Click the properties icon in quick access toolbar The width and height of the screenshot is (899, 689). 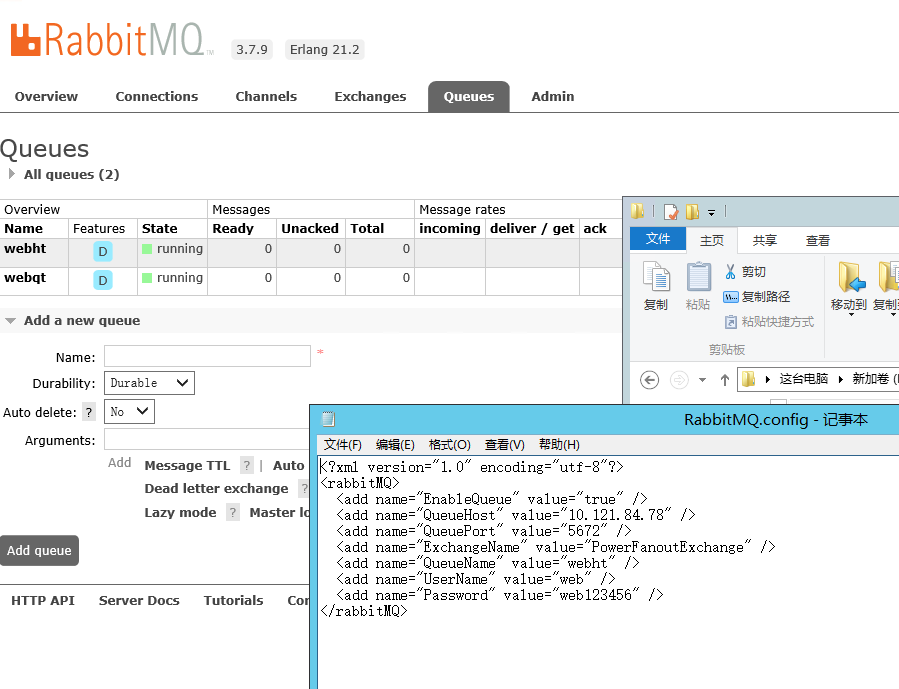(x=670, y=212)
